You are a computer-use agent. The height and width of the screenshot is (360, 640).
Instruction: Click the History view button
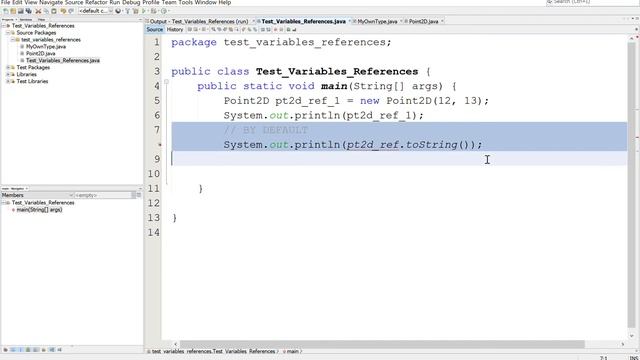pyautogui.click(x=175, y=29)
